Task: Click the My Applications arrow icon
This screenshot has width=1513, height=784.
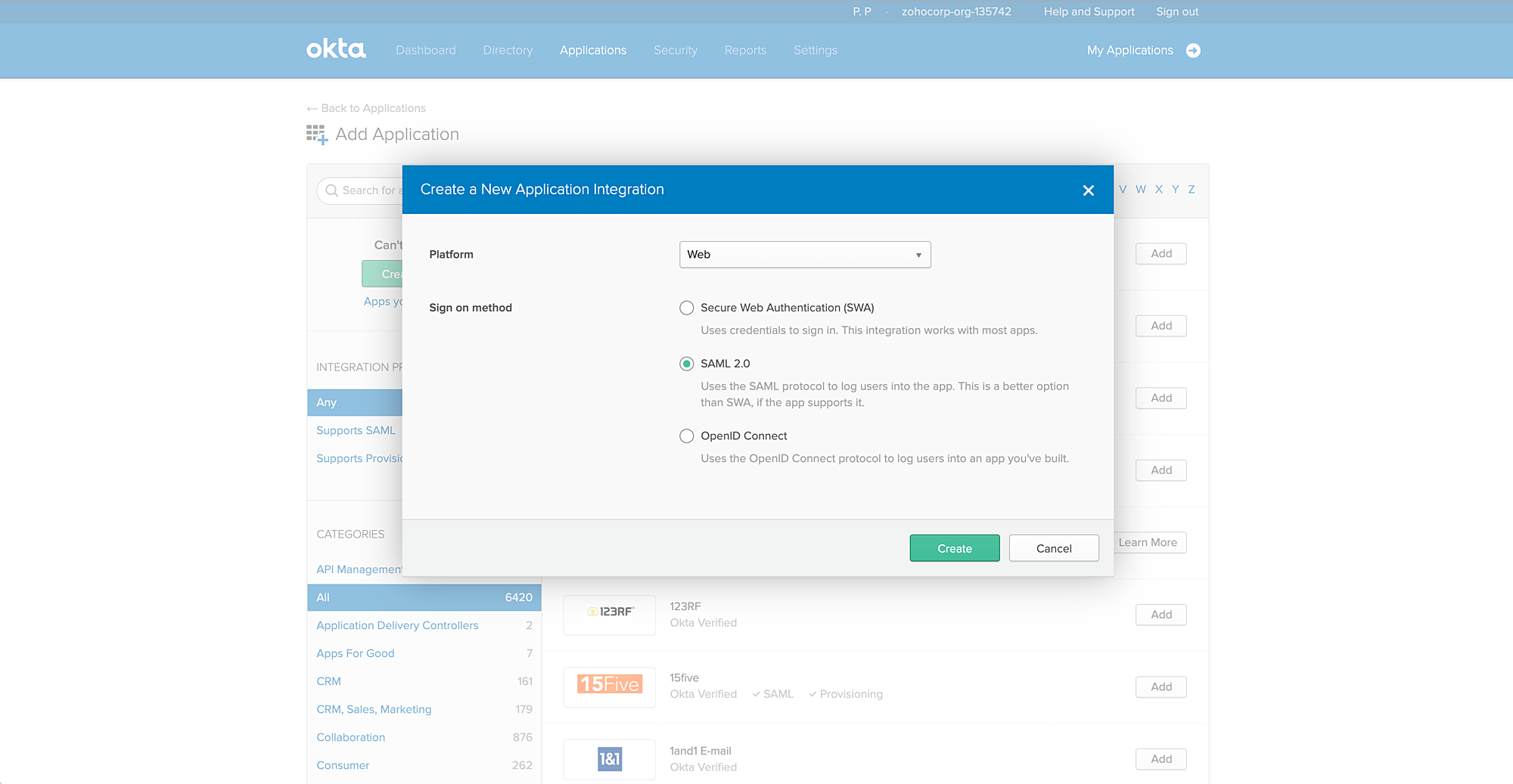Action: [1193, 51]
